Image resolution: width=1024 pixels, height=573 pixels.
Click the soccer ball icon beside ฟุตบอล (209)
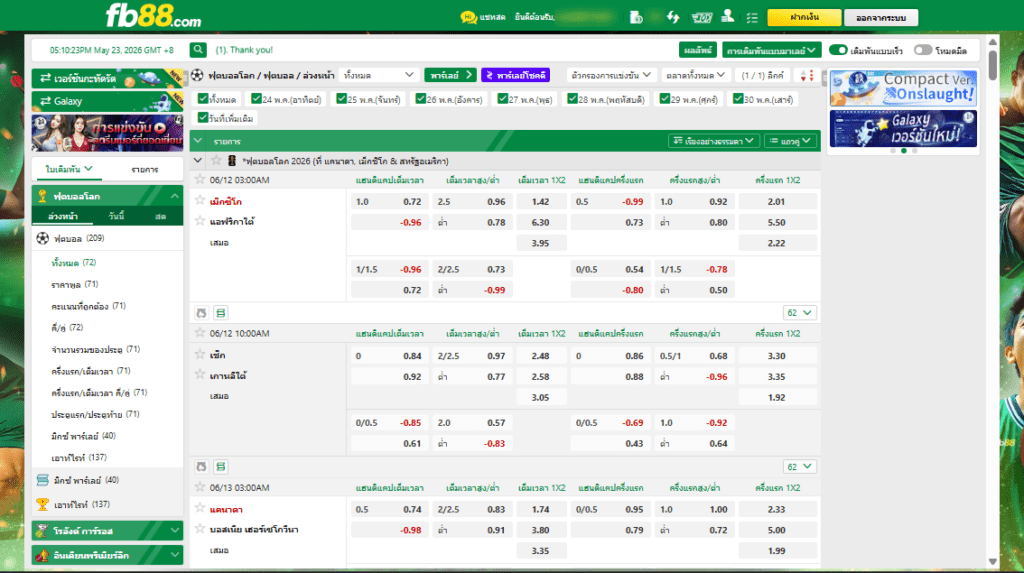point(42,238)
